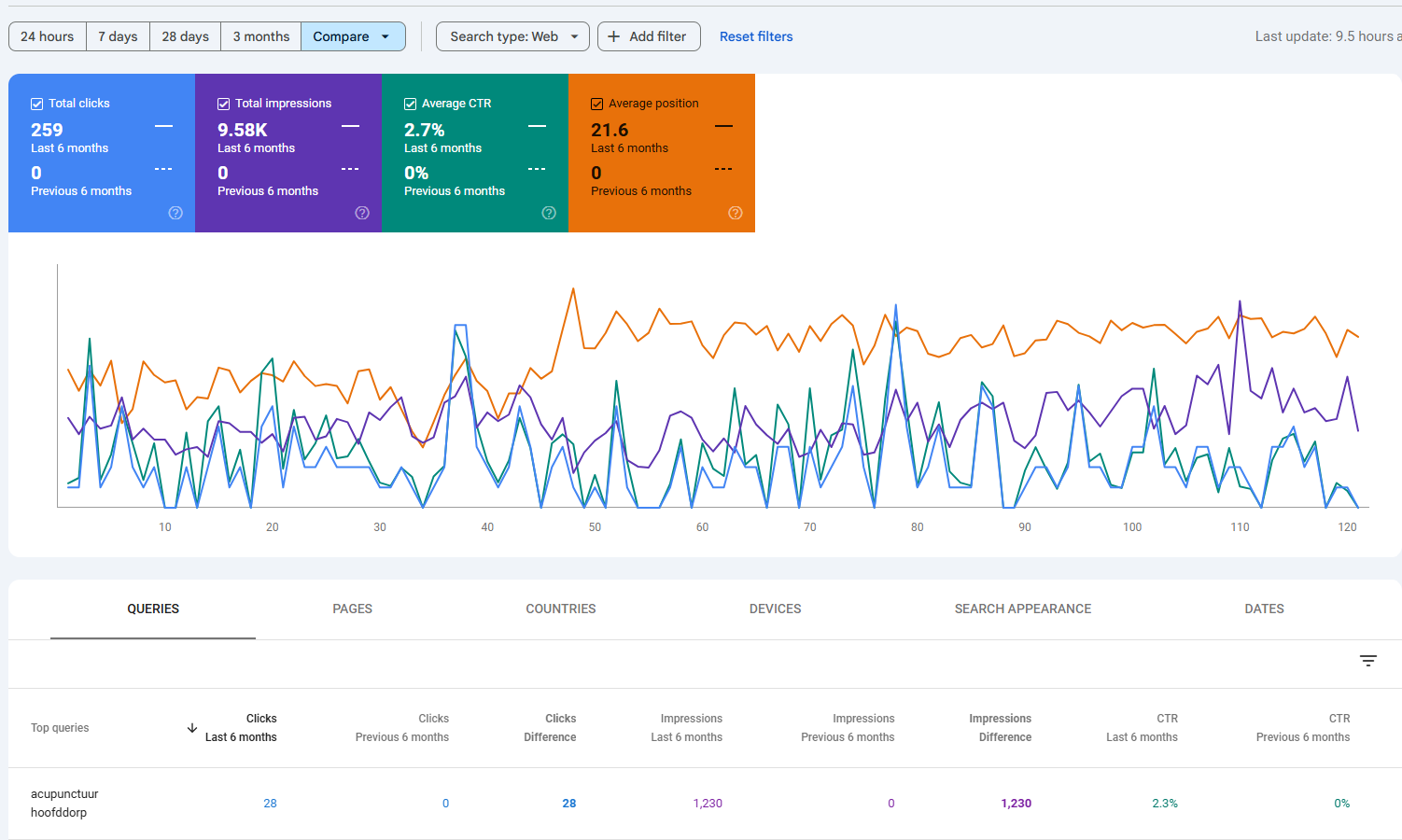Open the Search type: Web dropdown
The image size is (1402, 840).
click(x=512, y=36)
